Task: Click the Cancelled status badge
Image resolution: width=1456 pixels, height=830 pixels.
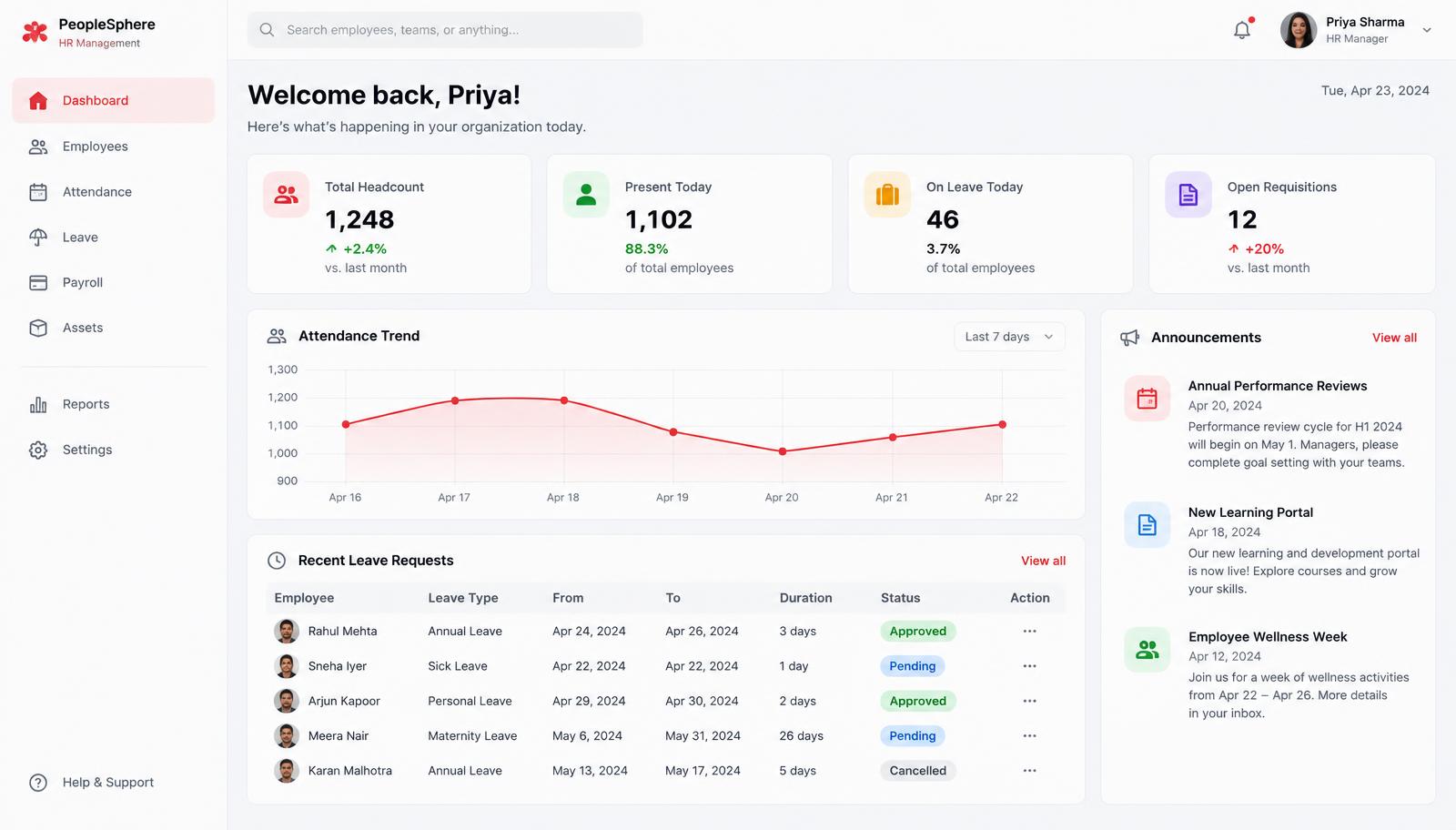Action: pos(917,771)
